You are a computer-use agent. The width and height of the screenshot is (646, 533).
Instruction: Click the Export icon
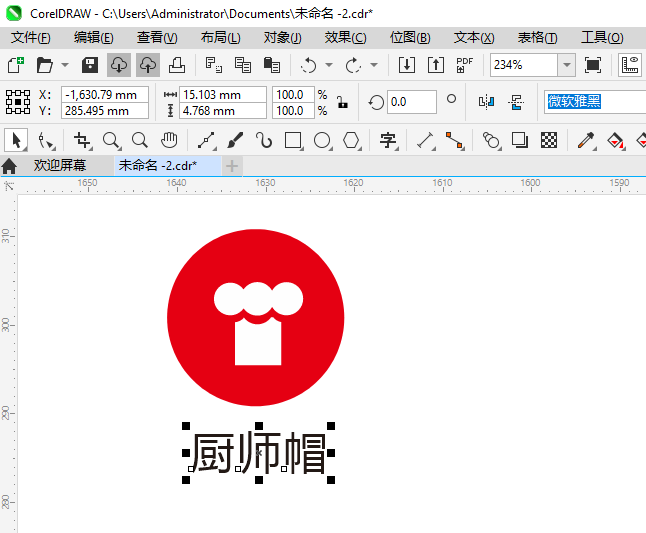click(436, 65)
